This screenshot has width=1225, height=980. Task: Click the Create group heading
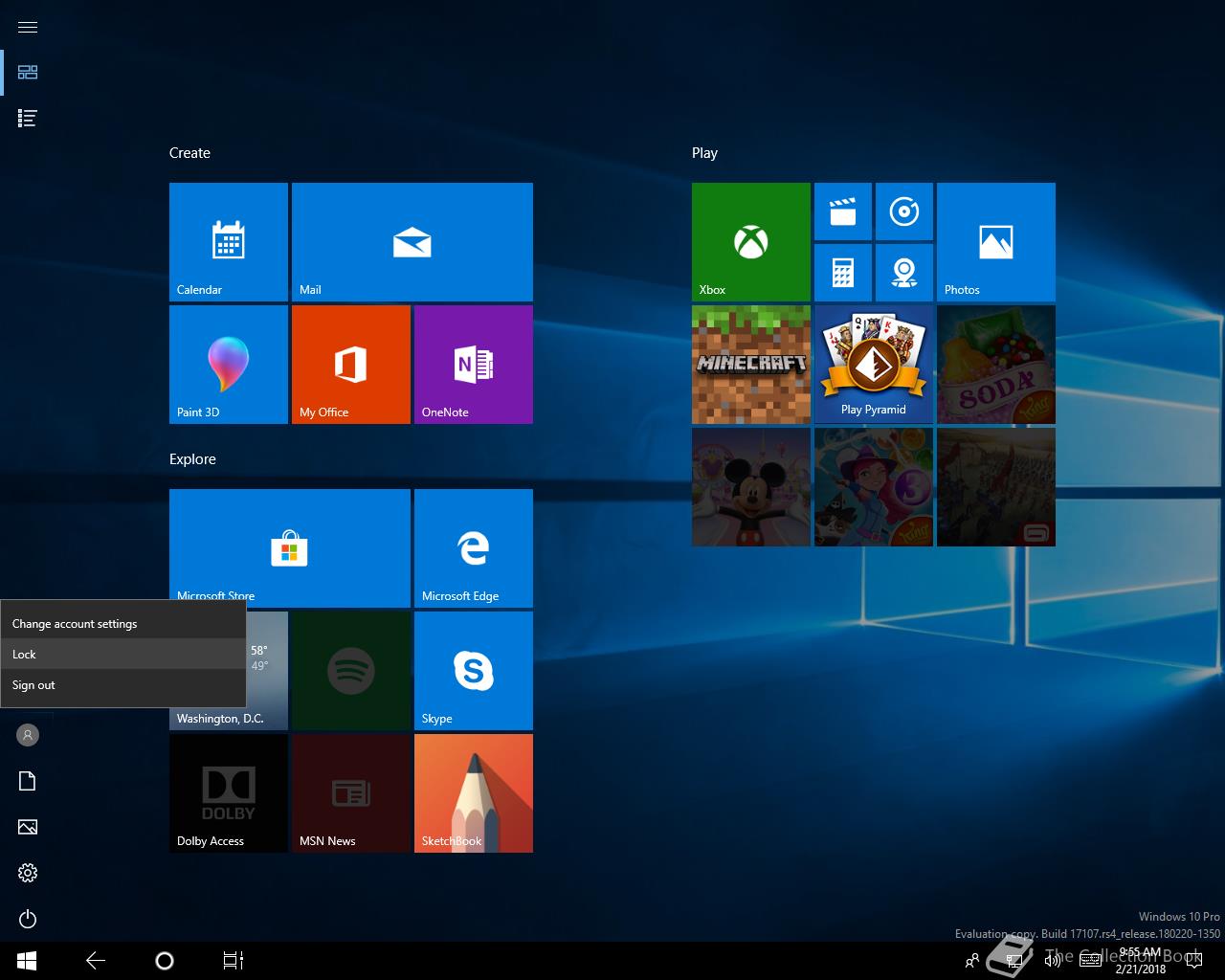point(189,153)
